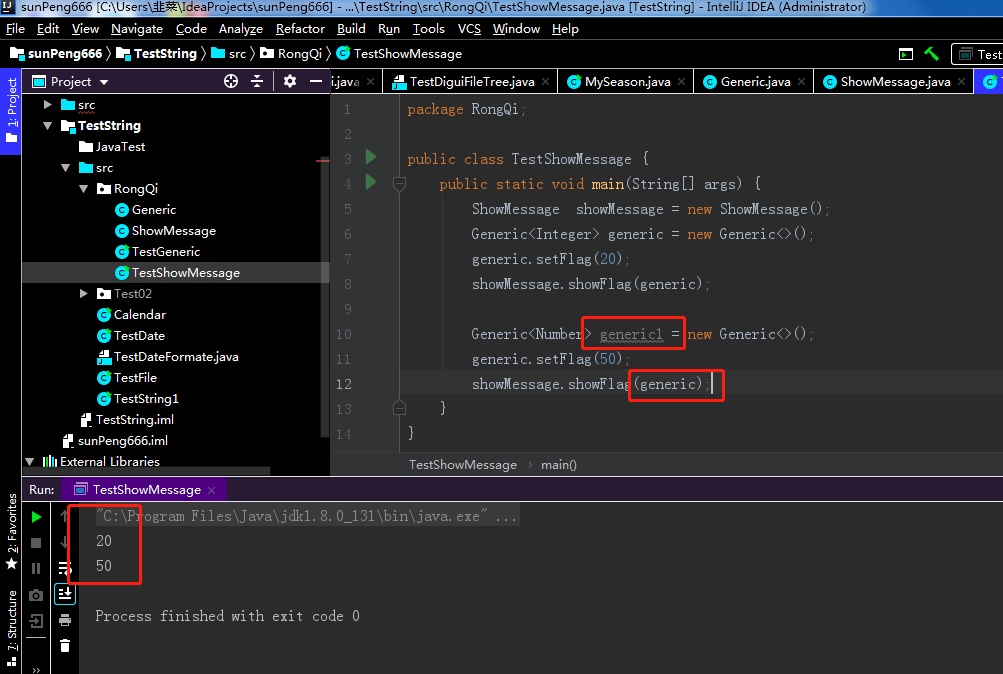
Task: Click console text "Process finished with exit code 0"
Action: (x=227, y=616)
